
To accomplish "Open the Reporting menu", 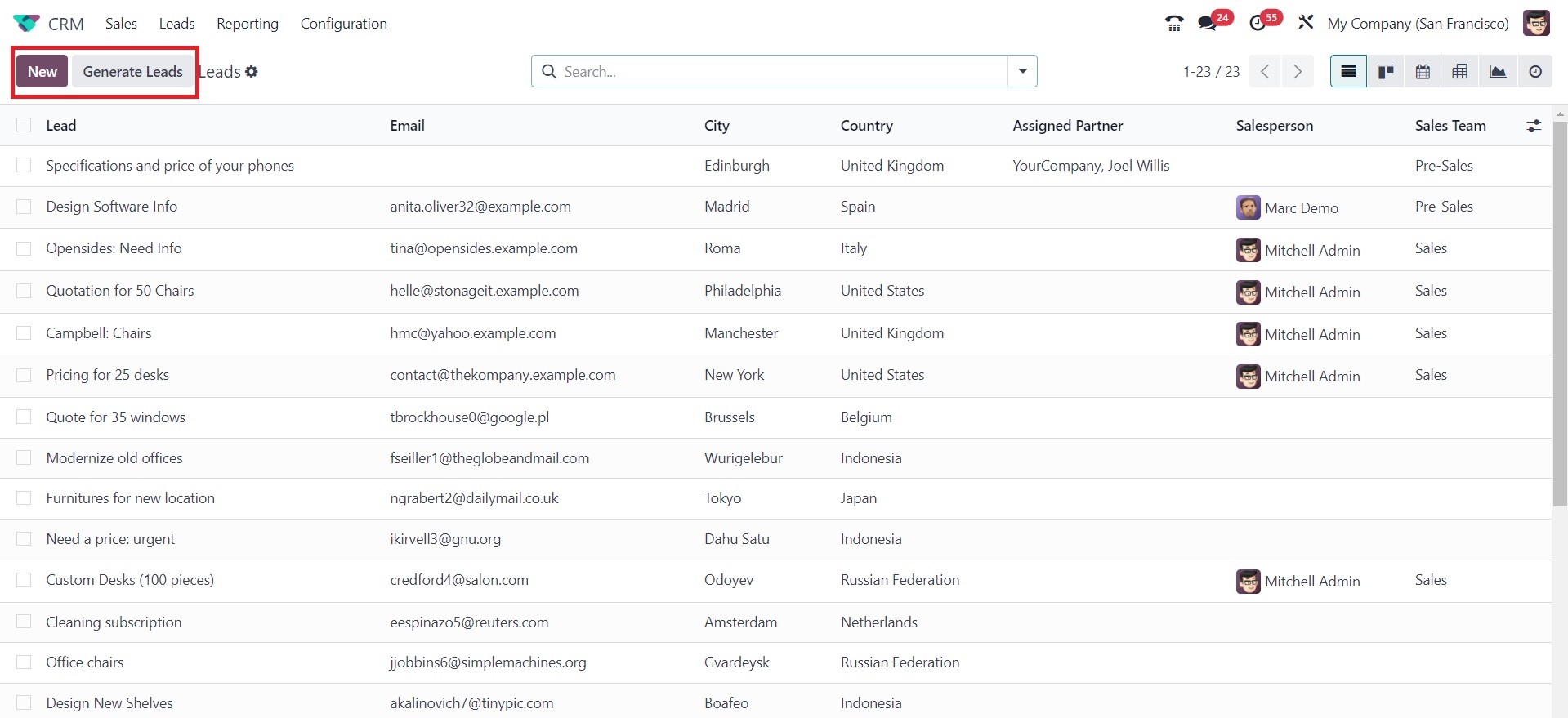I will tap(247, 24).
